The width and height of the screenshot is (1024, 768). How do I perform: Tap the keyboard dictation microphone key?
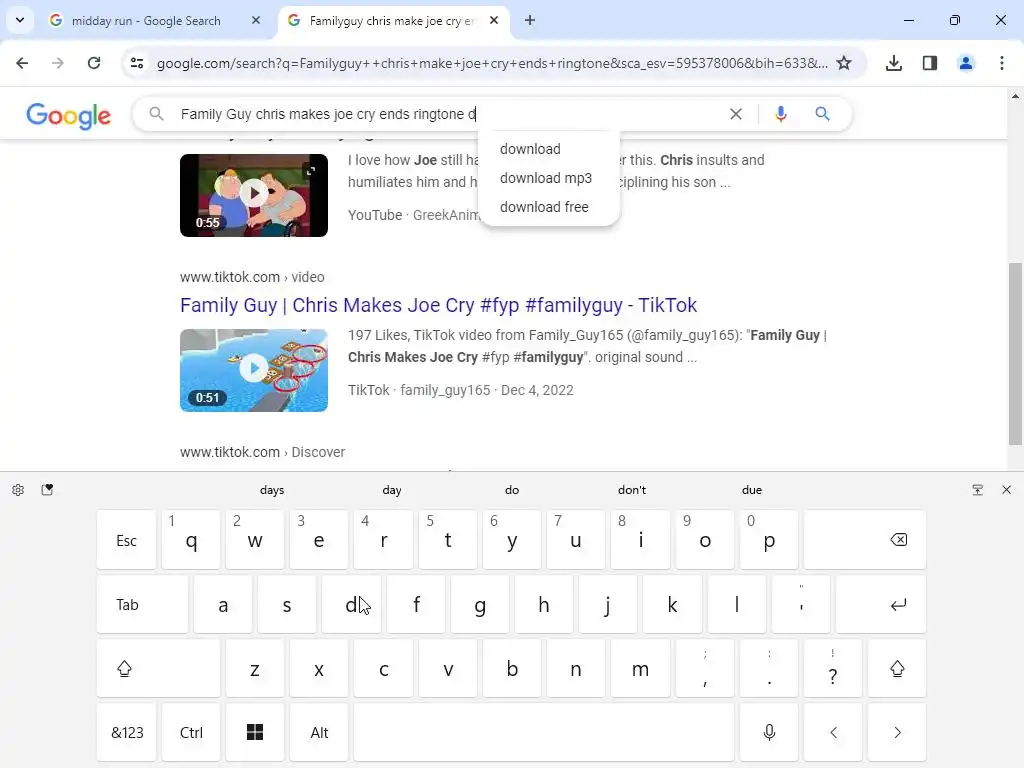point(769,732)
